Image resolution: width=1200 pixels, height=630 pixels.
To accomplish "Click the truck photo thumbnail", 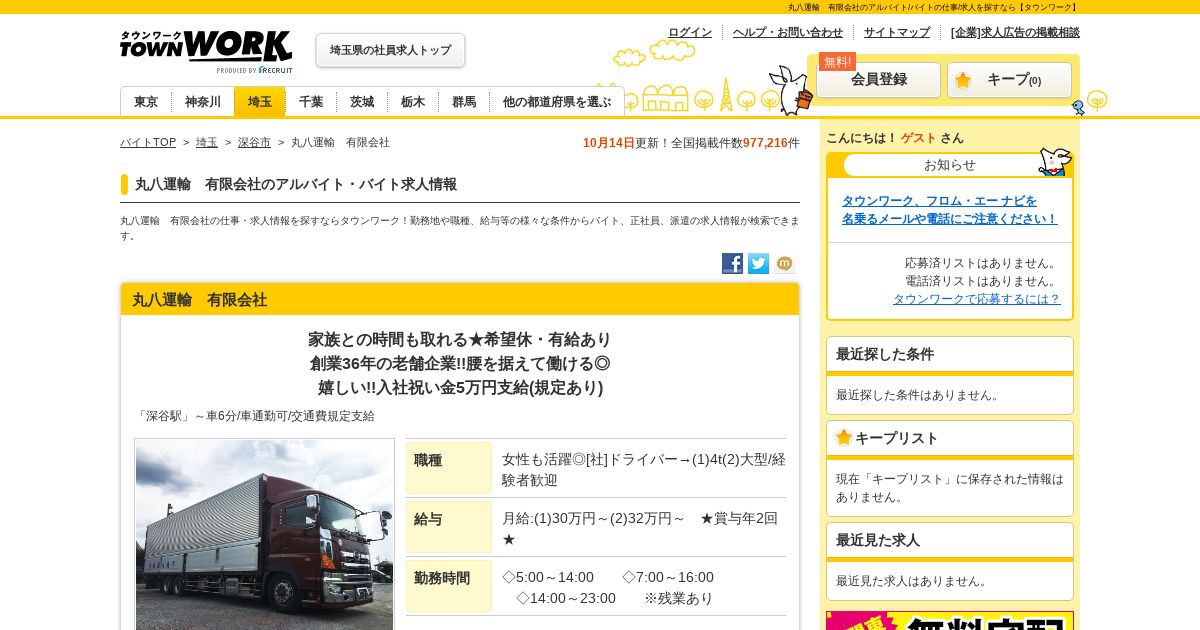I will (264, 534).
